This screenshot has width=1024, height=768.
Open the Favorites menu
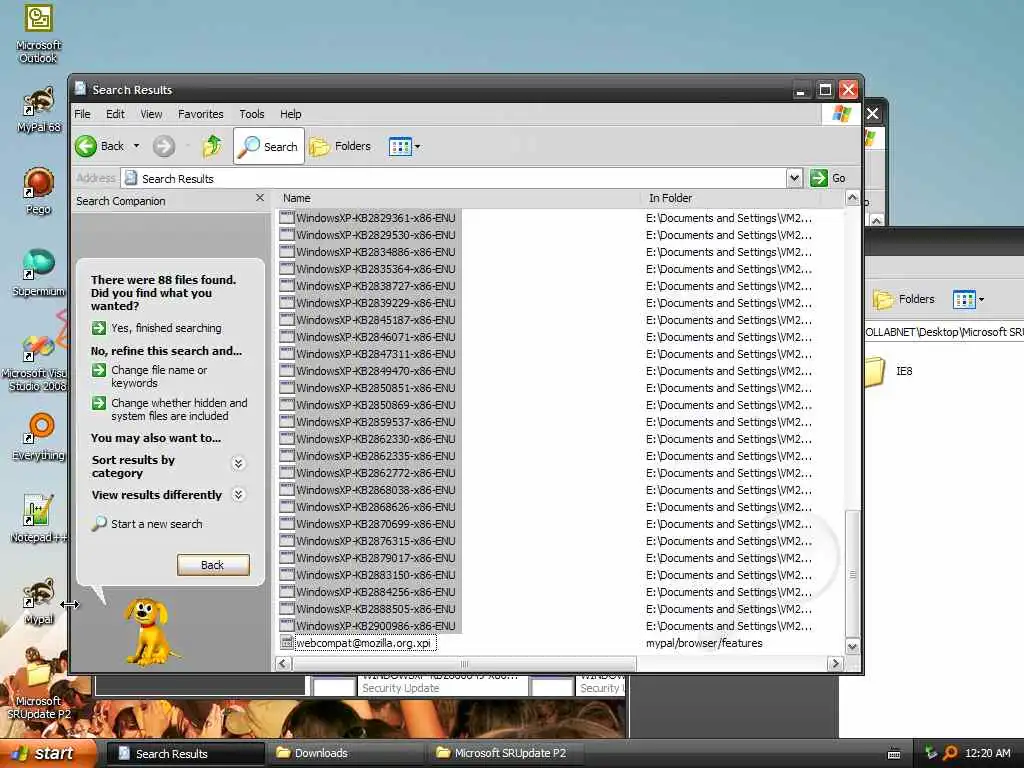pos(200,114)
